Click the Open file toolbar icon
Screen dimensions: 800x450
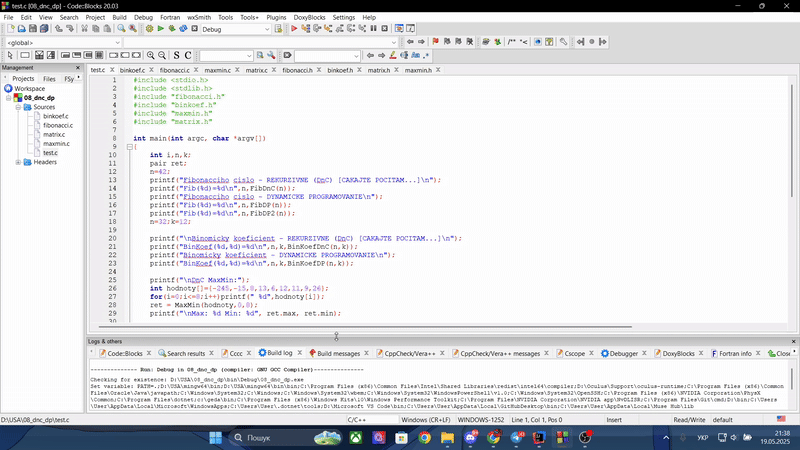(21, 29)
